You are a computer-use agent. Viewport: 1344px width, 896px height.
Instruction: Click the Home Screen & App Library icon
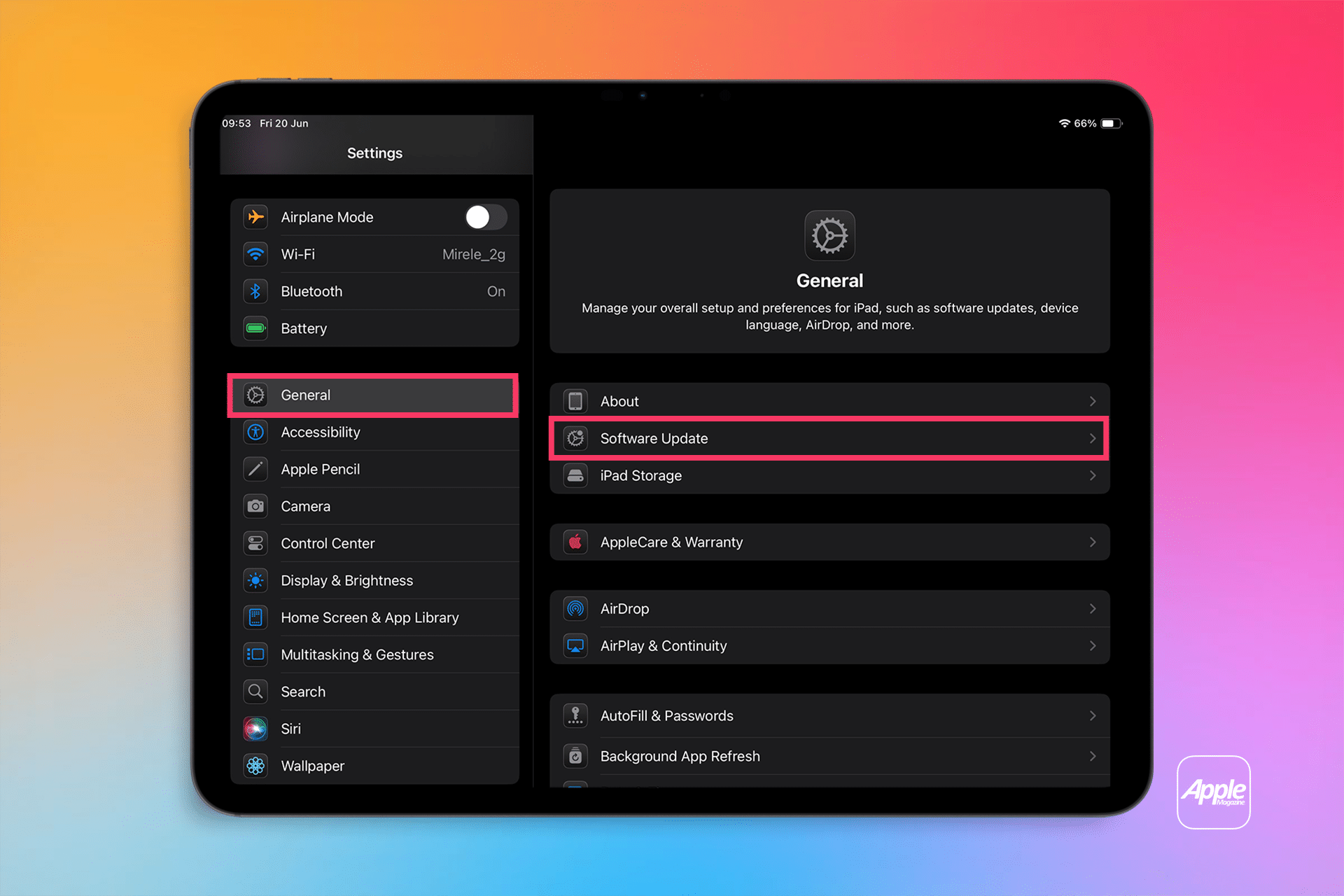pos(255,617)
